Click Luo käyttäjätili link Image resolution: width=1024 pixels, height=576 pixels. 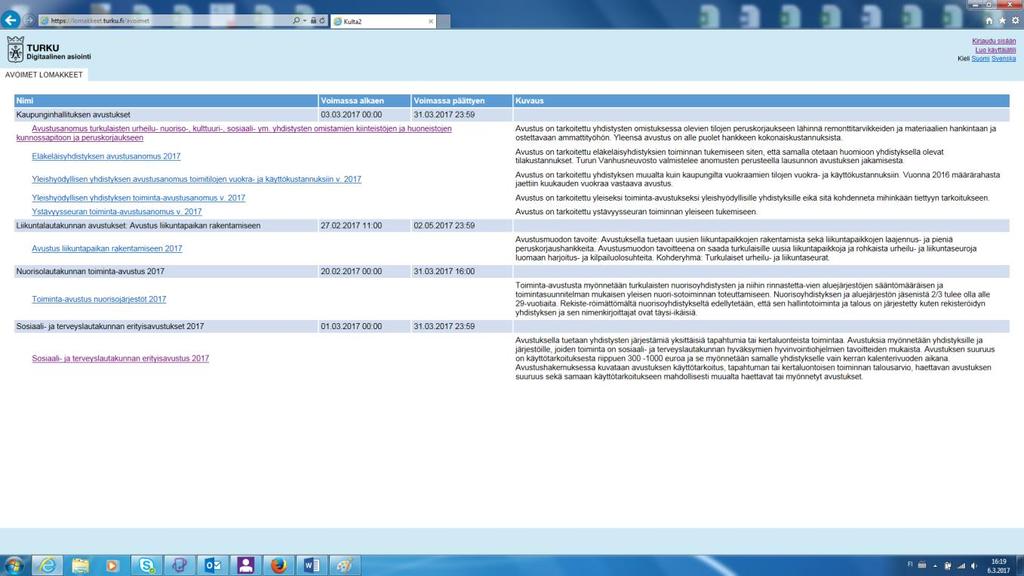coord(995,50)
